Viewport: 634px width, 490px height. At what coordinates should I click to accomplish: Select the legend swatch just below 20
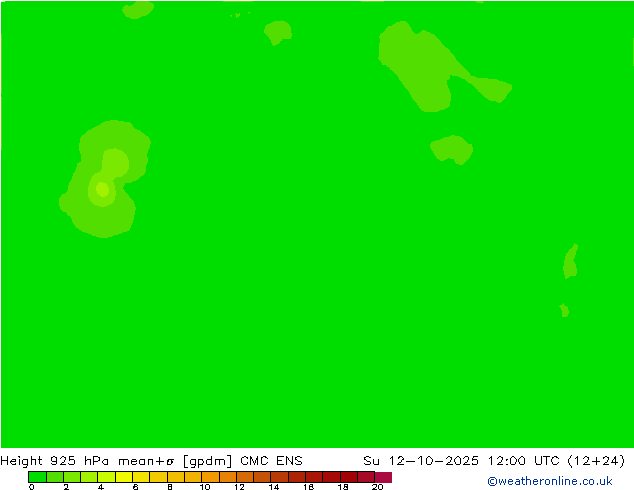[366, 477]
